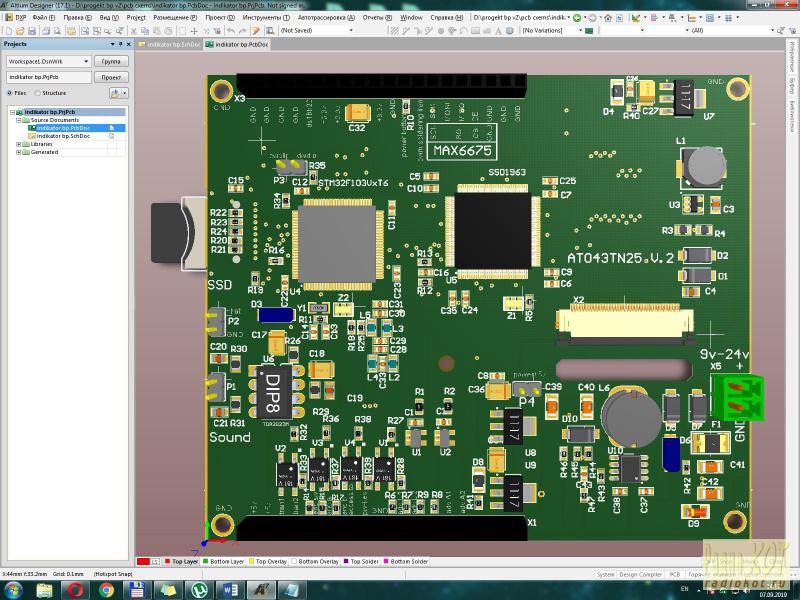This screenshot has width=800, height=600.
Task: Select indikator bp.SchDoc in project tree
Action: tap(63, 136)
